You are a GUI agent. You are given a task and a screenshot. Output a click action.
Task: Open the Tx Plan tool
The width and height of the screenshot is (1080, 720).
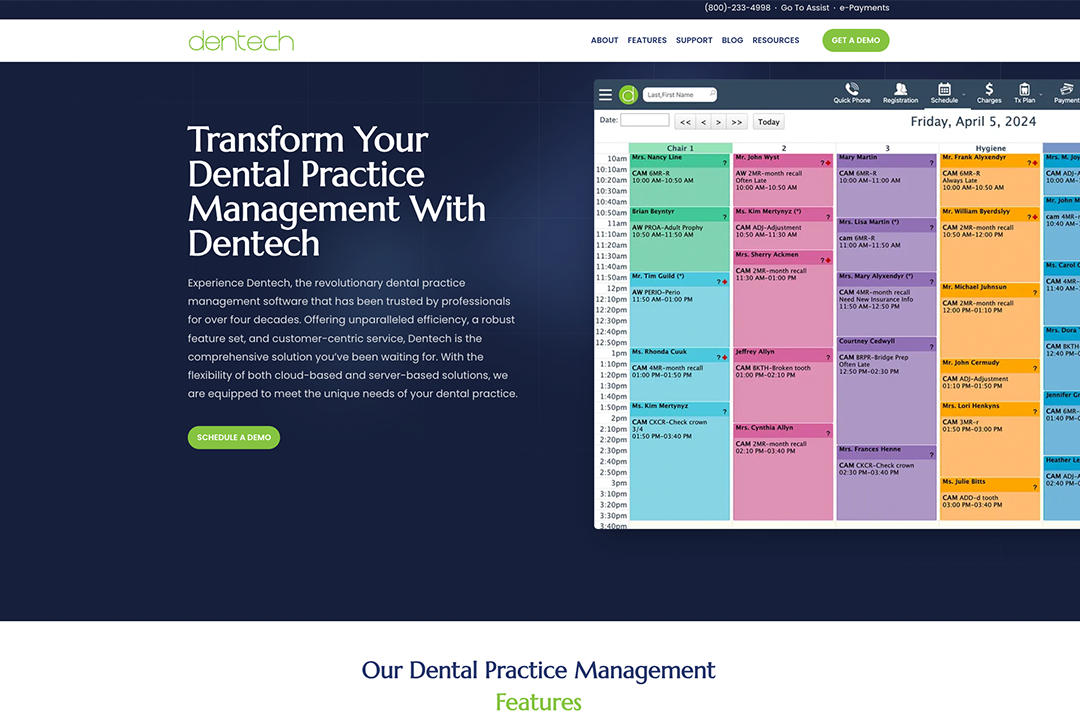[x=1024, y=93]
